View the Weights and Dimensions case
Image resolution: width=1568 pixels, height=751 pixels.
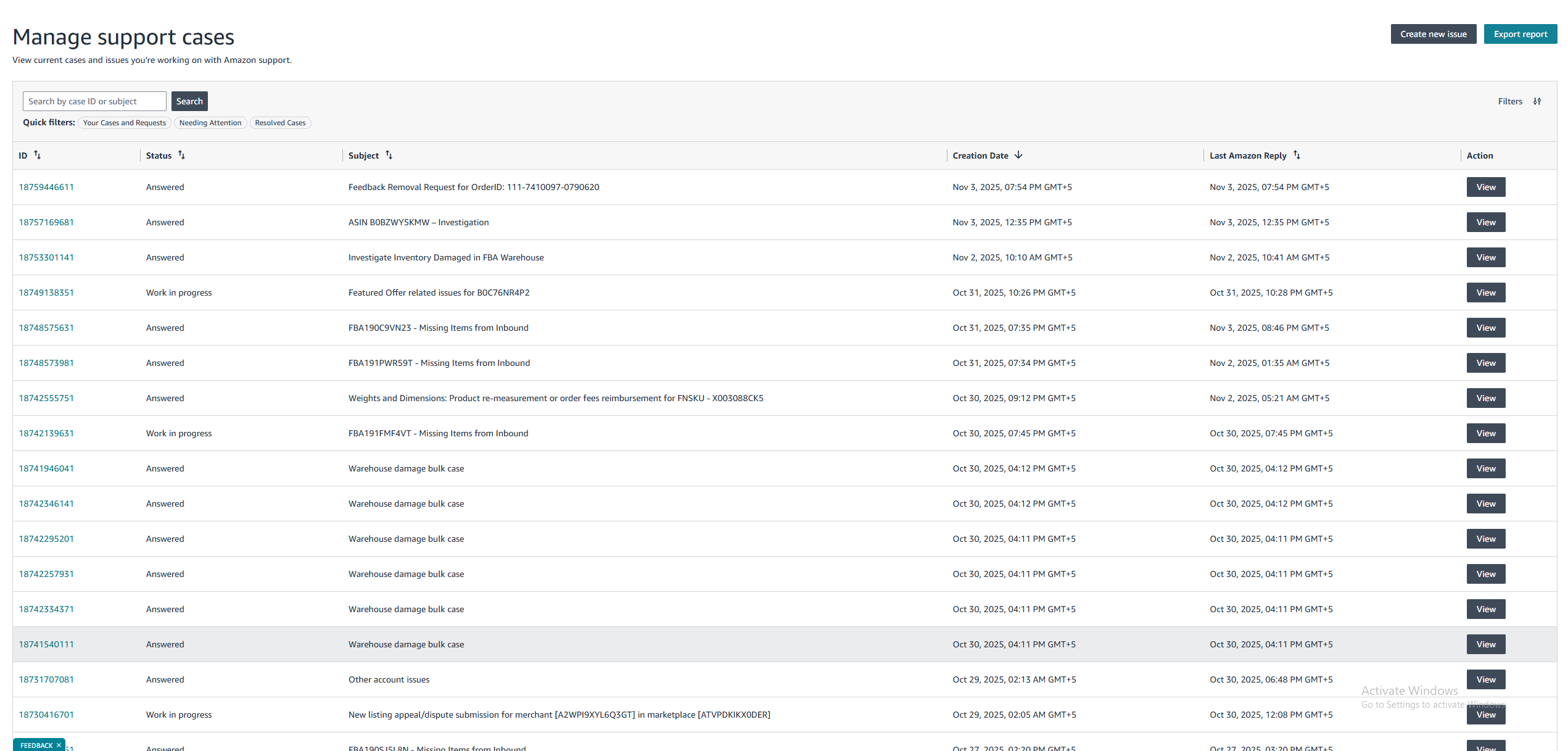click(x=1486, y=398)
